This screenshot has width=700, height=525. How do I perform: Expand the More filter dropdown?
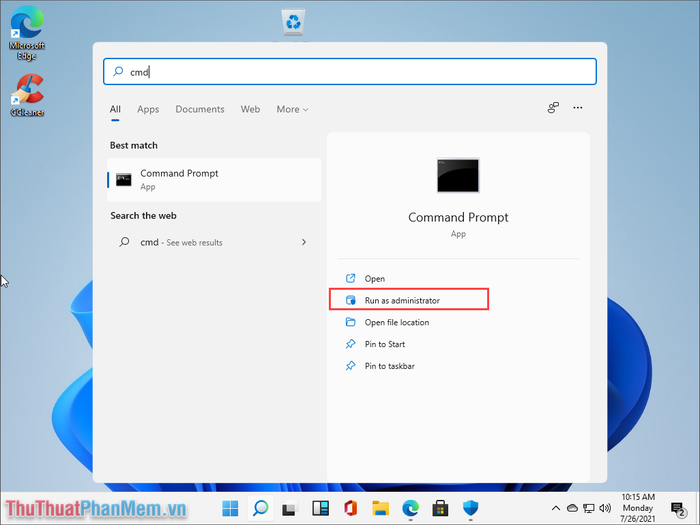(292, 109)
